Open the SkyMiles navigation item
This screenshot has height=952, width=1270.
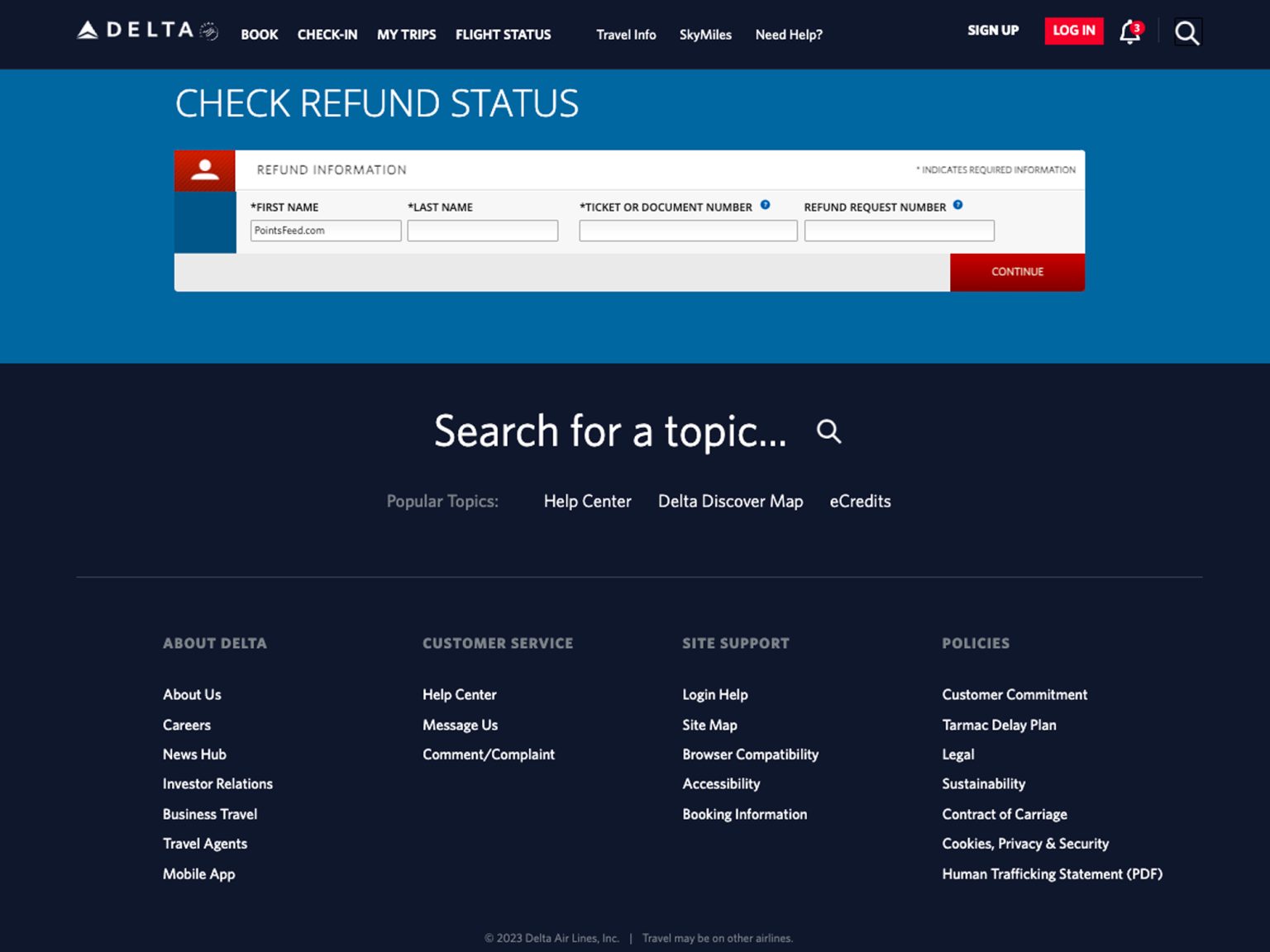(x=704, y=35)
